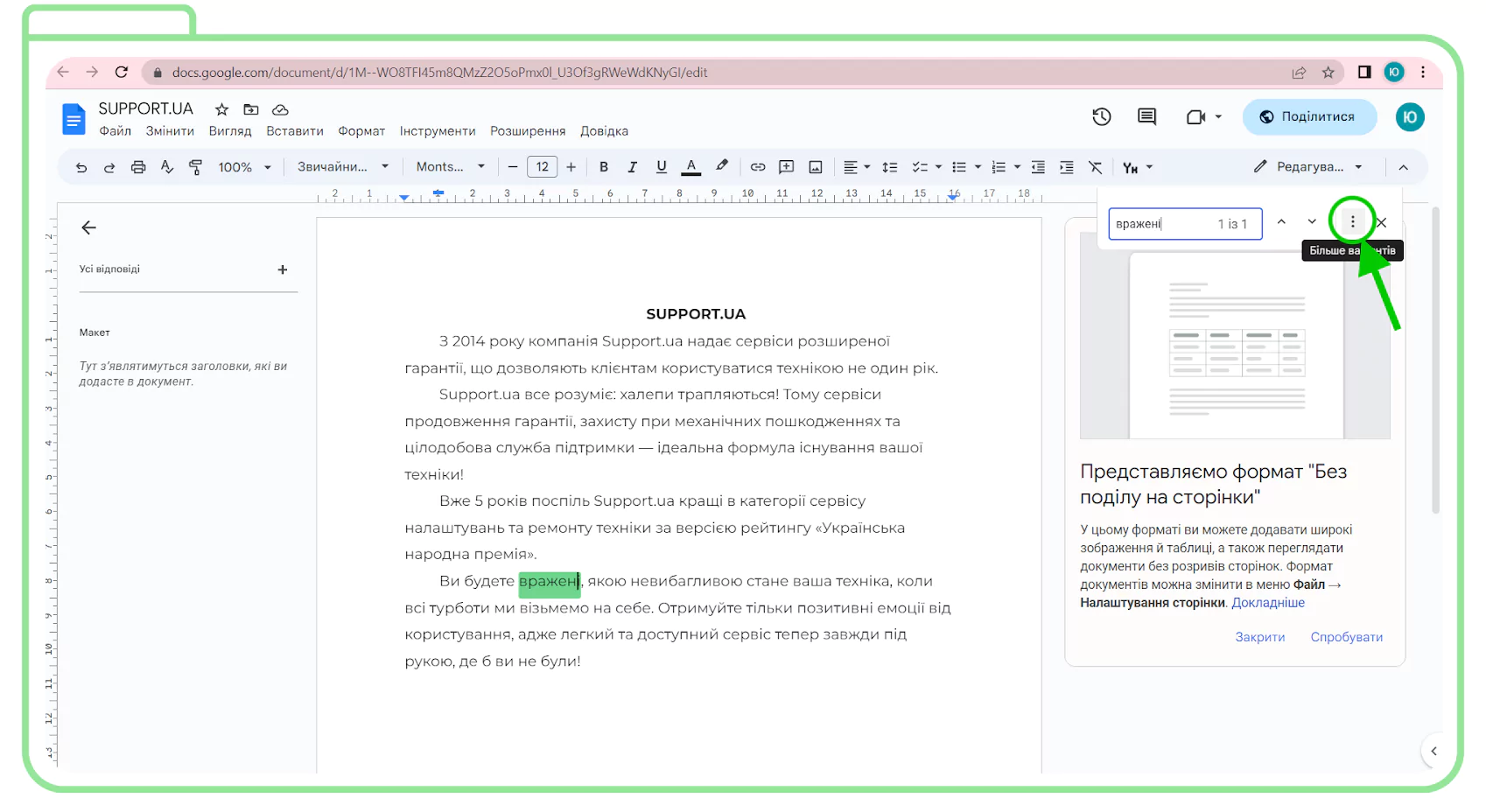Go to the previous search match

pos(1281,222)
